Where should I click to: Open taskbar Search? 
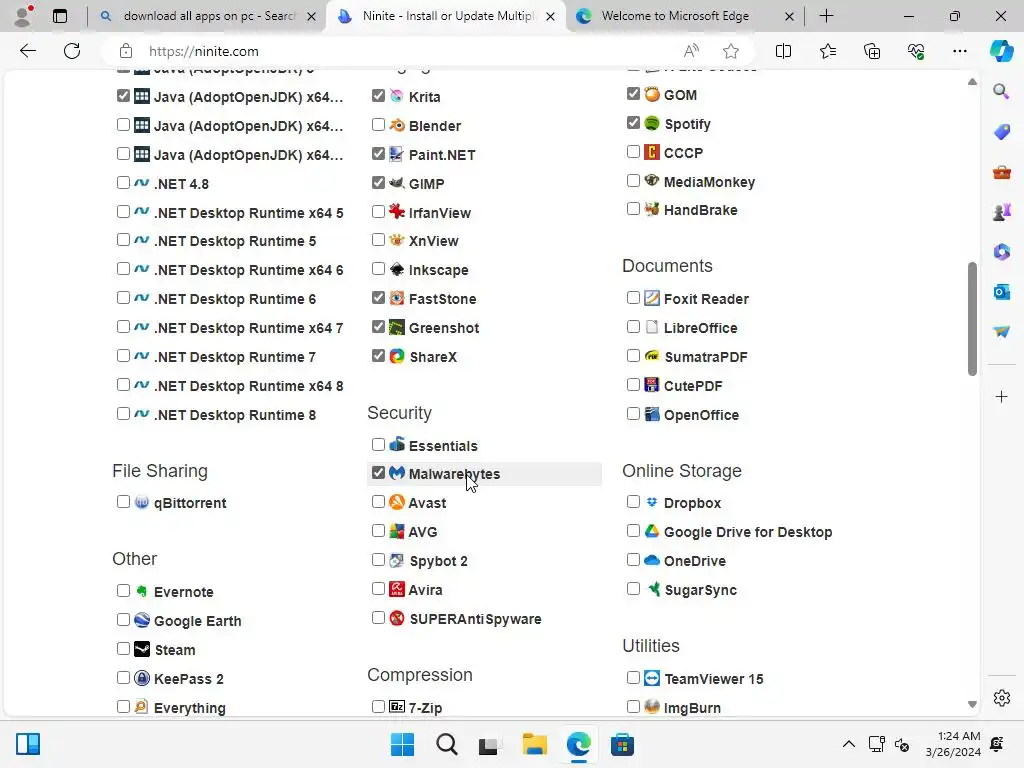coord(447,744)
